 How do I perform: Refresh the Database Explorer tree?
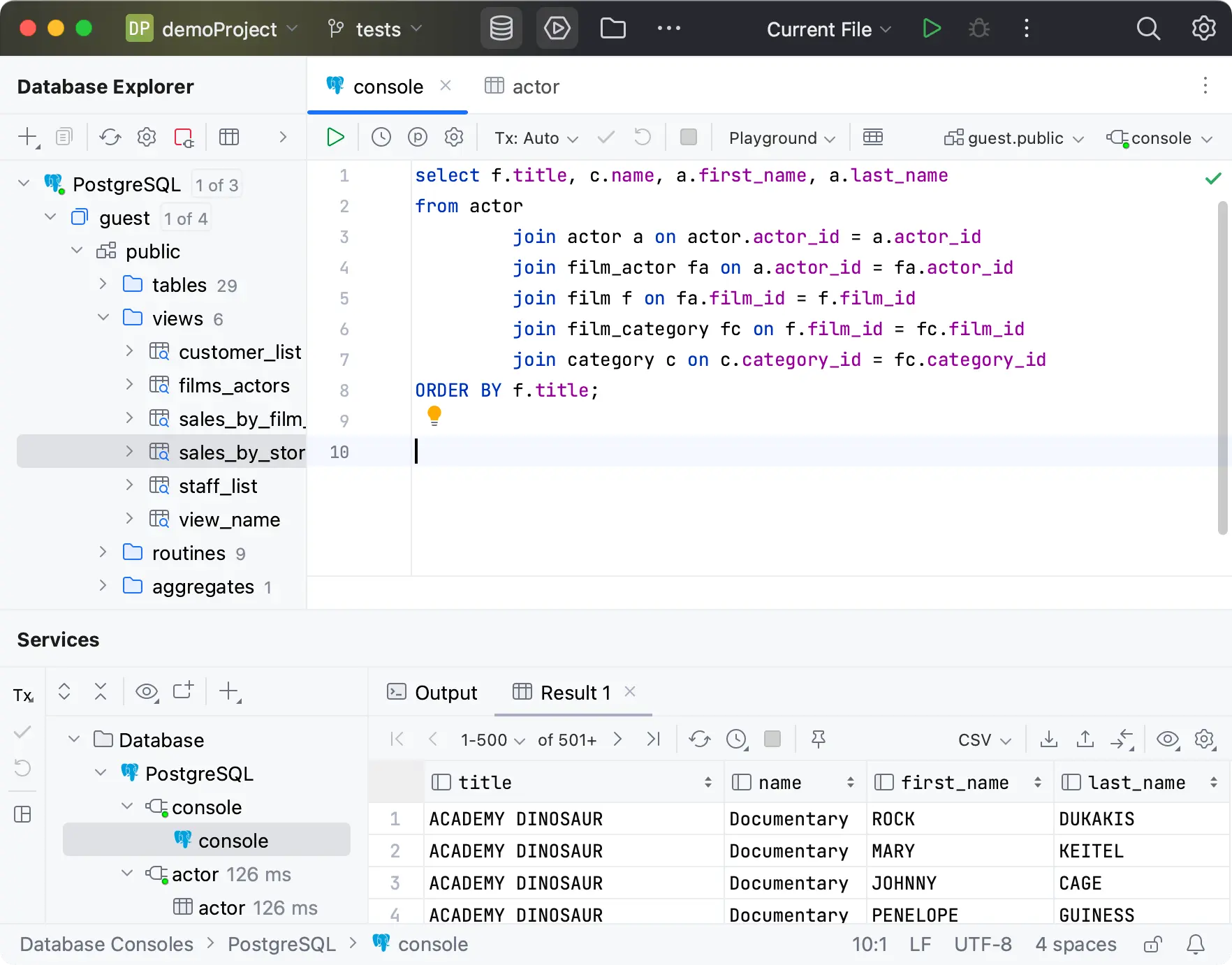(x=110, y=137)
